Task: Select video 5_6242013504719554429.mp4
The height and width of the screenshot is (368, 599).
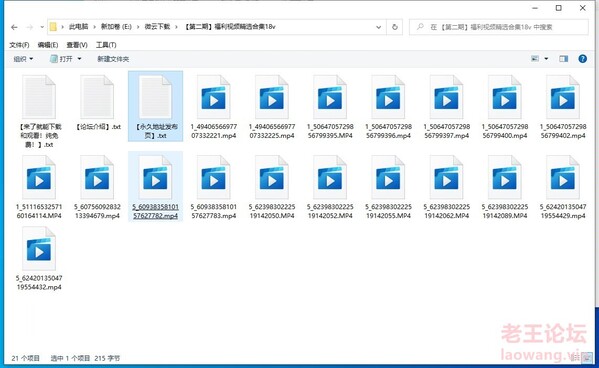Action: pos(563,187)
